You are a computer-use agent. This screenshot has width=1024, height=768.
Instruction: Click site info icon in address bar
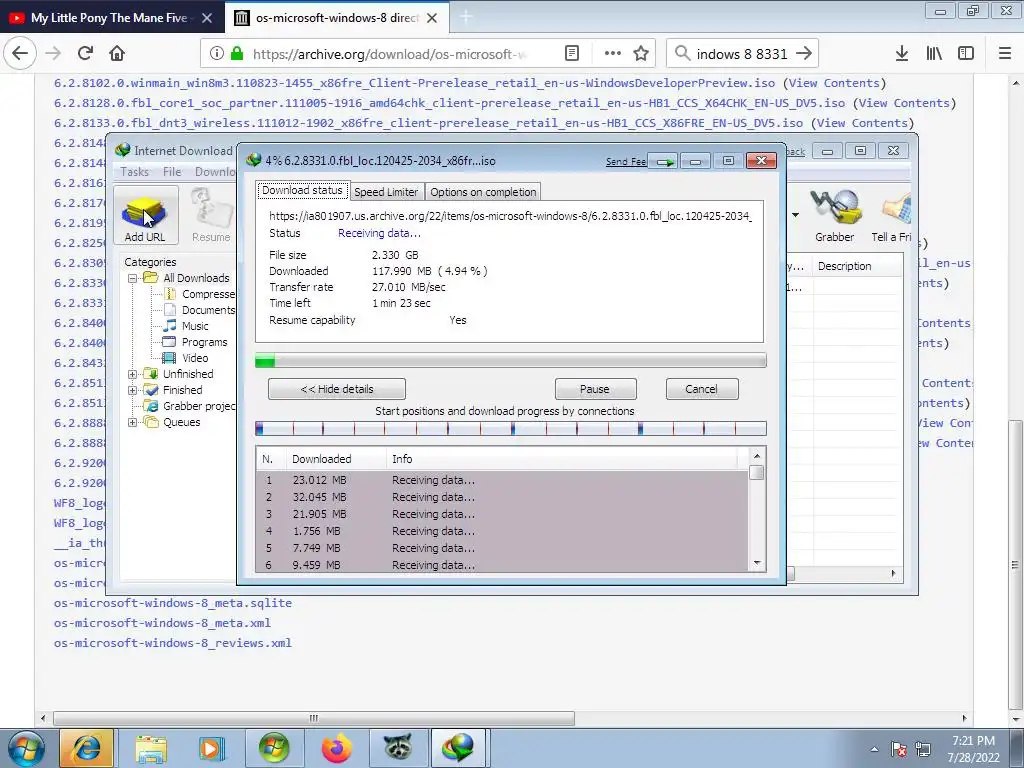click(216, 54)
